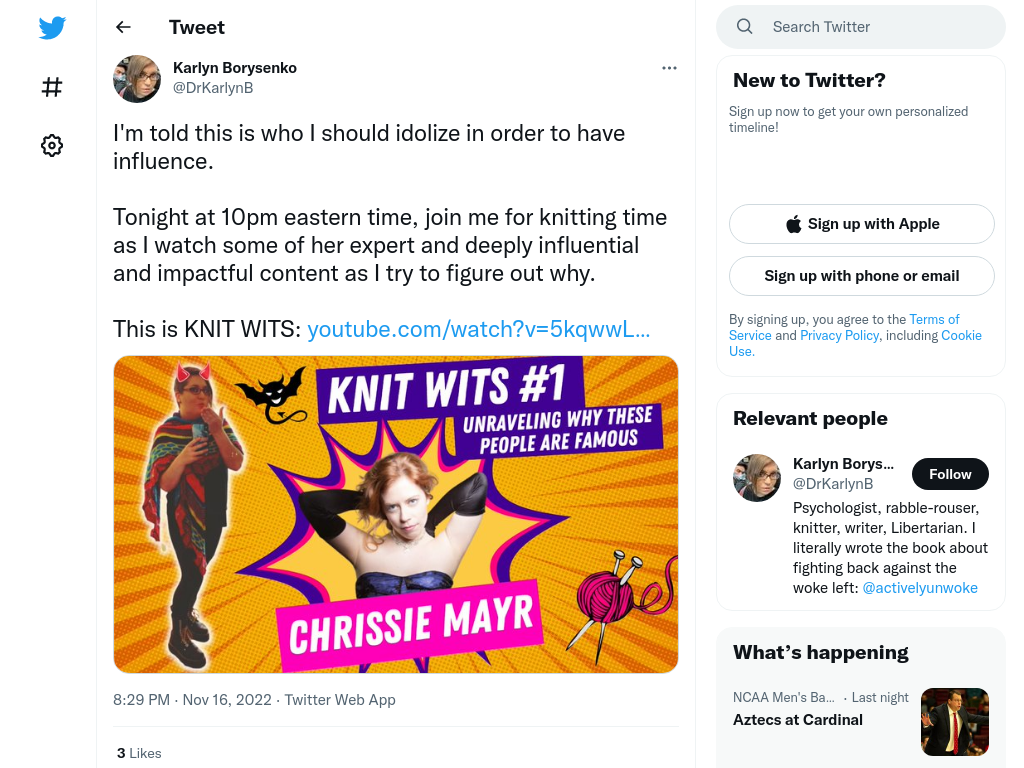1024x768 pixels.
Task: Click the search magnifier icon
Action: pos(744,27)
